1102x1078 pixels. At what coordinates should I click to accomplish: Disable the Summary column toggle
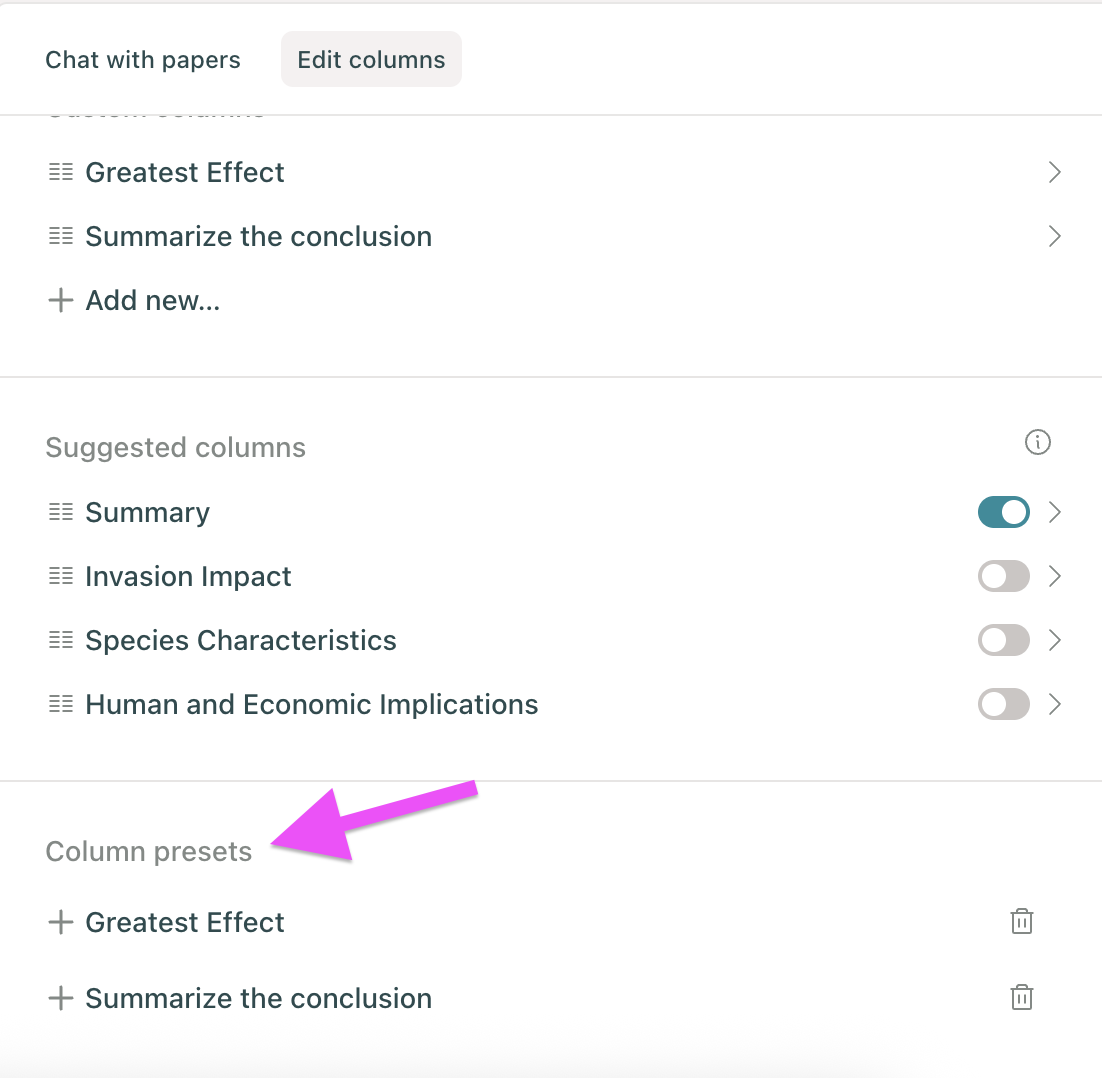pos(1003,512)
